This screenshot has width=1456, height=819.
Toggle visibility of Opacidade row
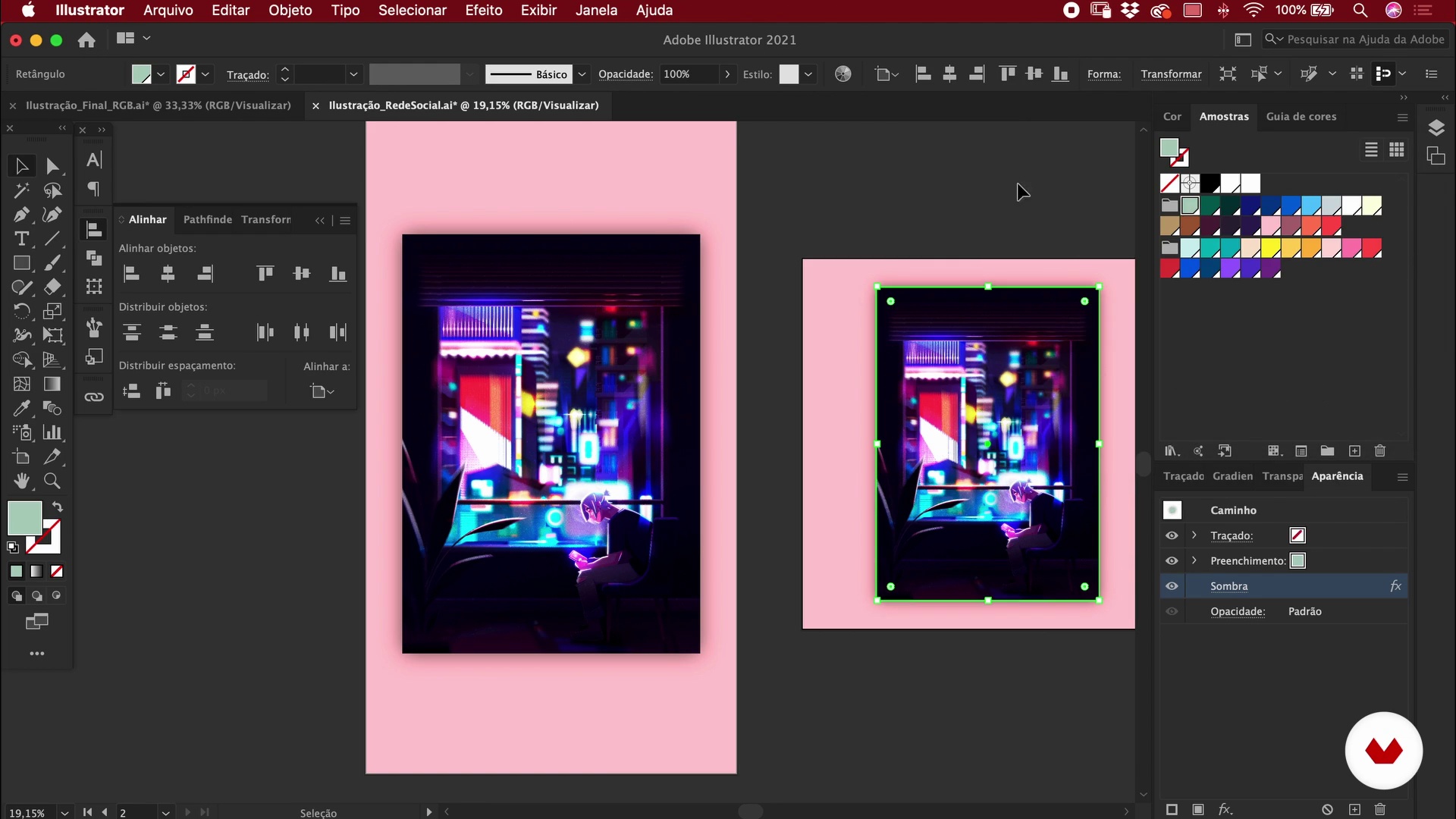coord(1172,611)
